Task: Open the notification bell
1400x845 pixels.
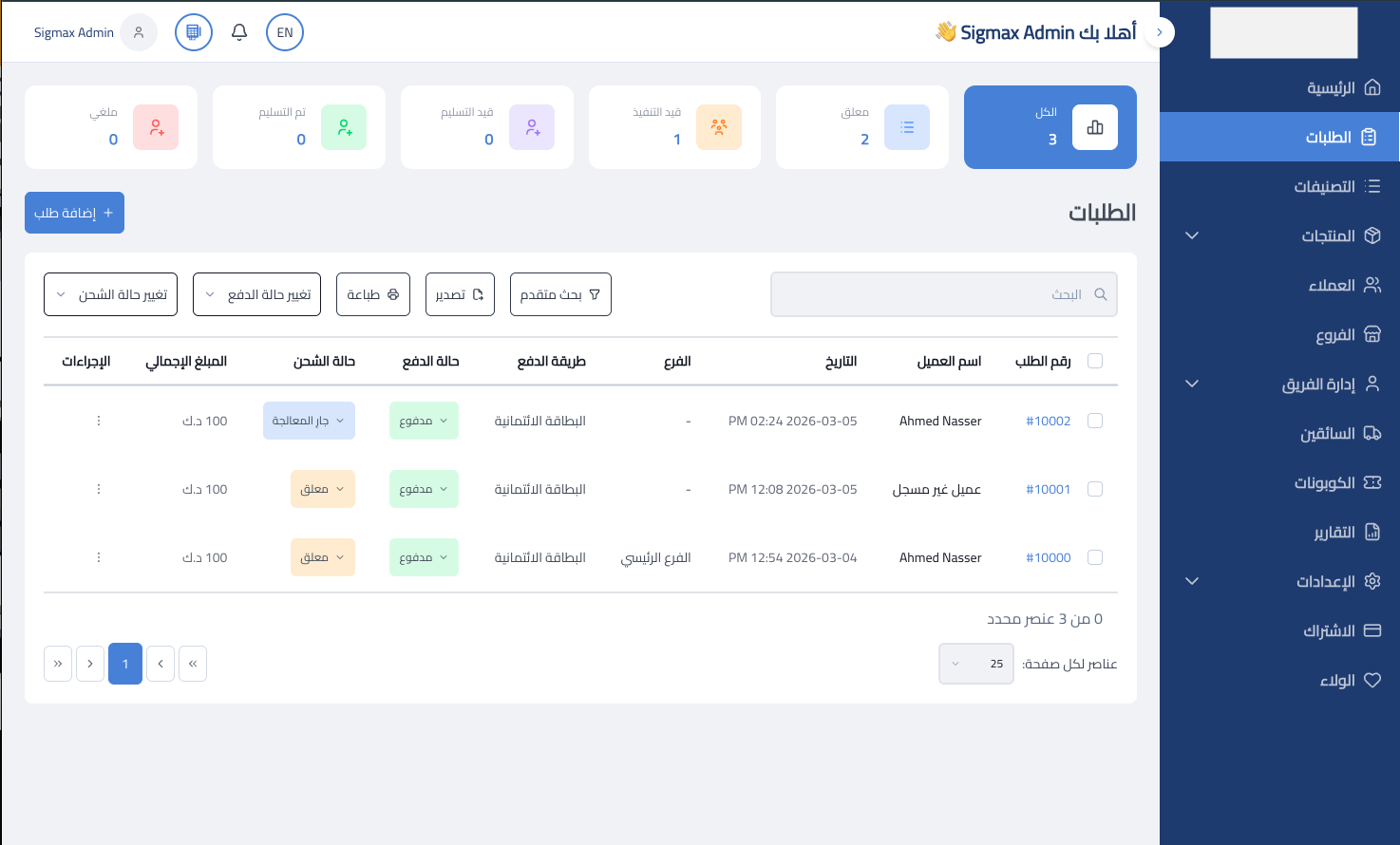Action: [238, 31]
